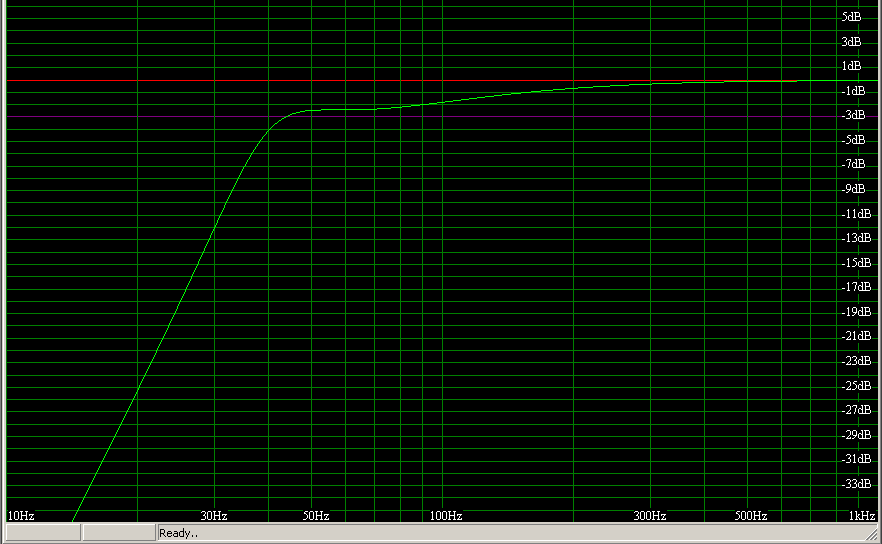Click the -25dB axis label

(856, 385)
